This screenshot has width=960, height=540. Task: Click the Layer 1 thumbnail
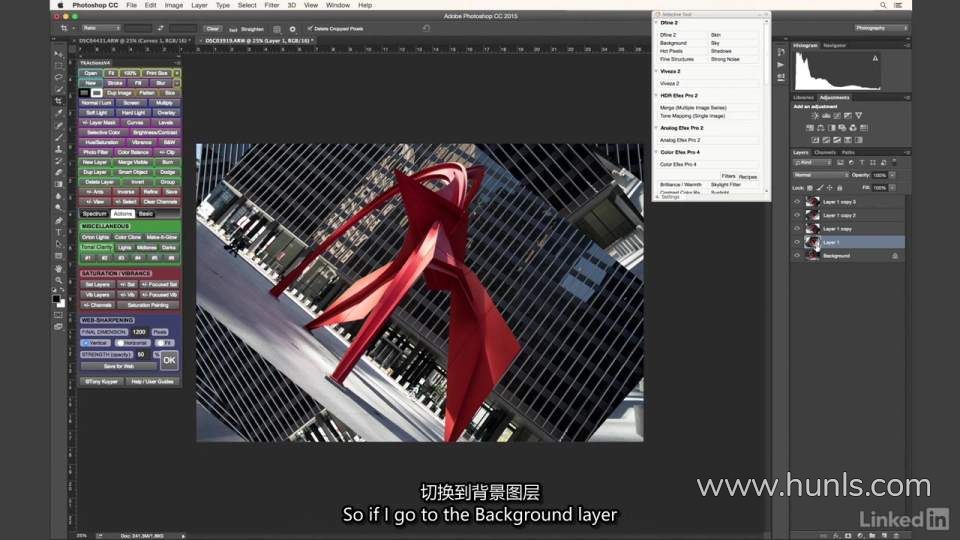coord(812,242)
